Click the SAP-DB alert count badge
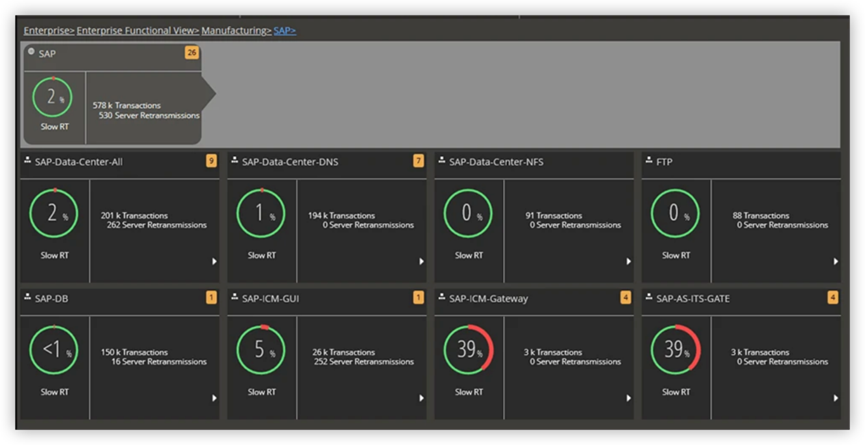 click(211, 297)
